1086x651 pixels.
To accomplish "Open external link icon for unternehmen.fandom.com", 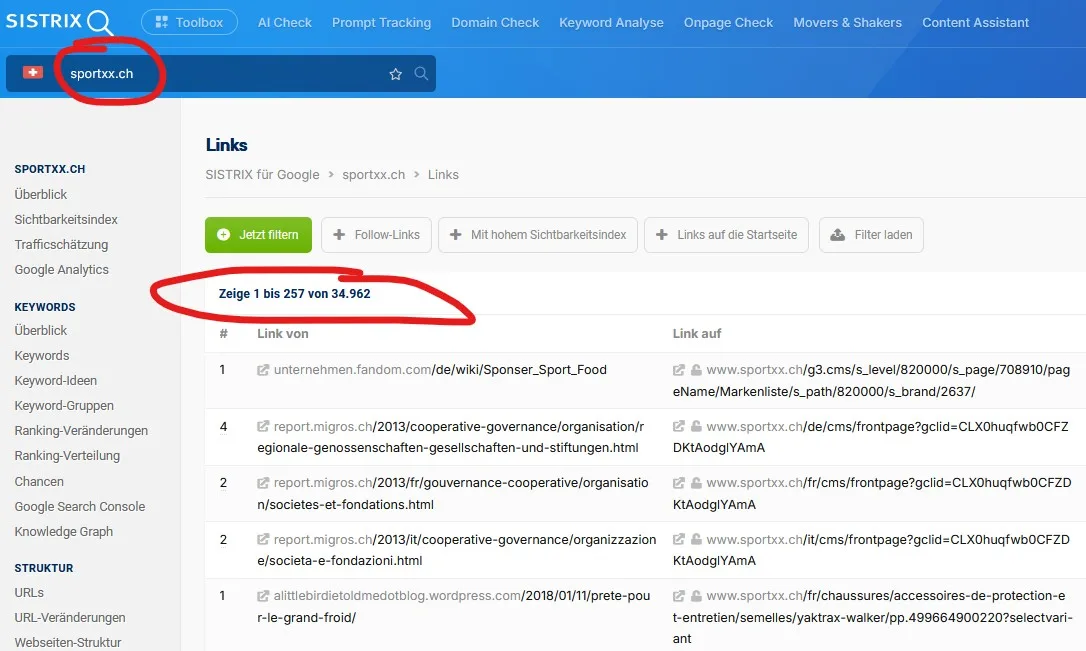I will tap(263, 370).
